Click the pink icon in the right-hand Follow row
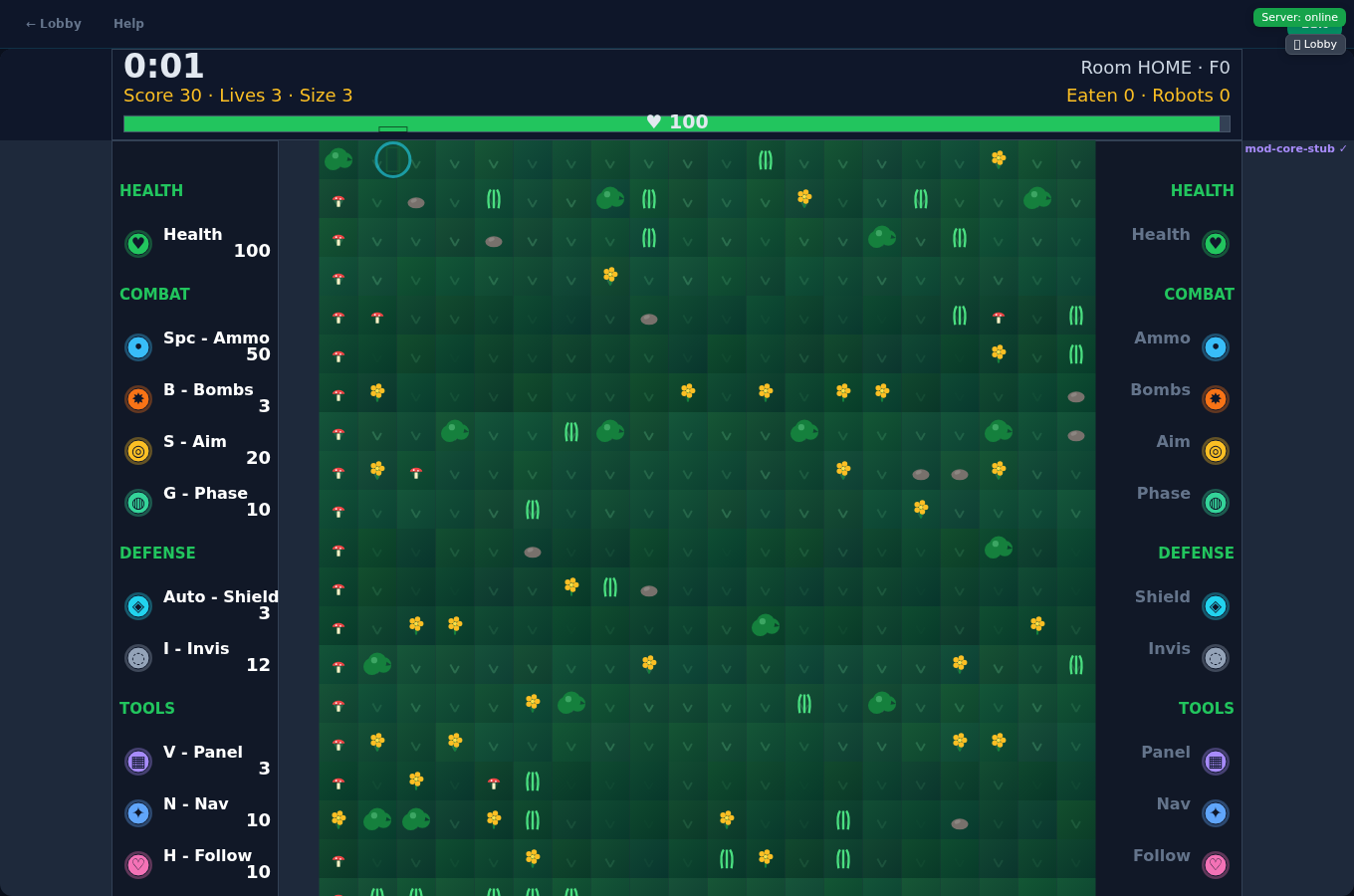 (x=1216, y=865)
